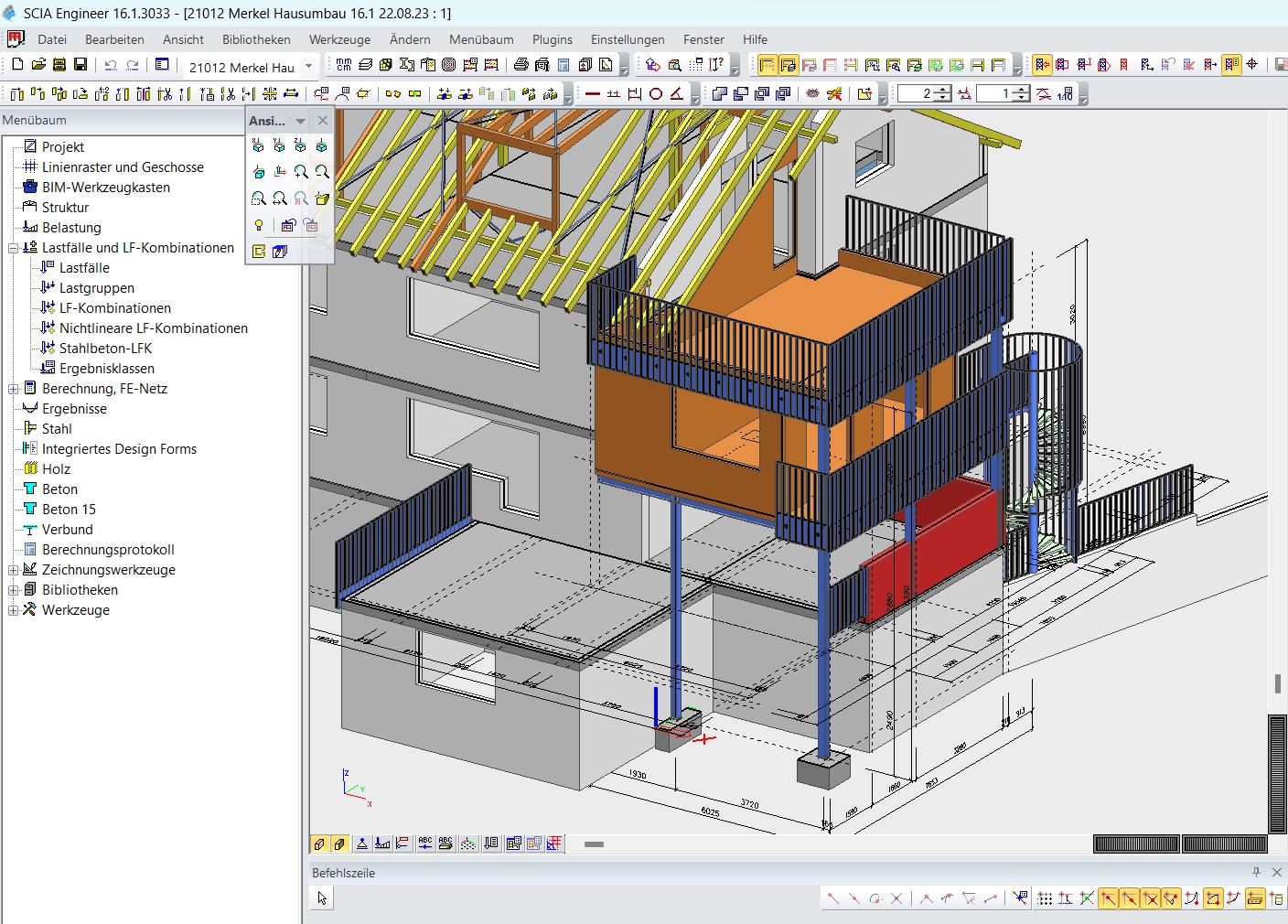Viewport: 1288px width, 924px height.
Task: Toggle the first highlighted snap mode button
Action: click(1108, 898)
